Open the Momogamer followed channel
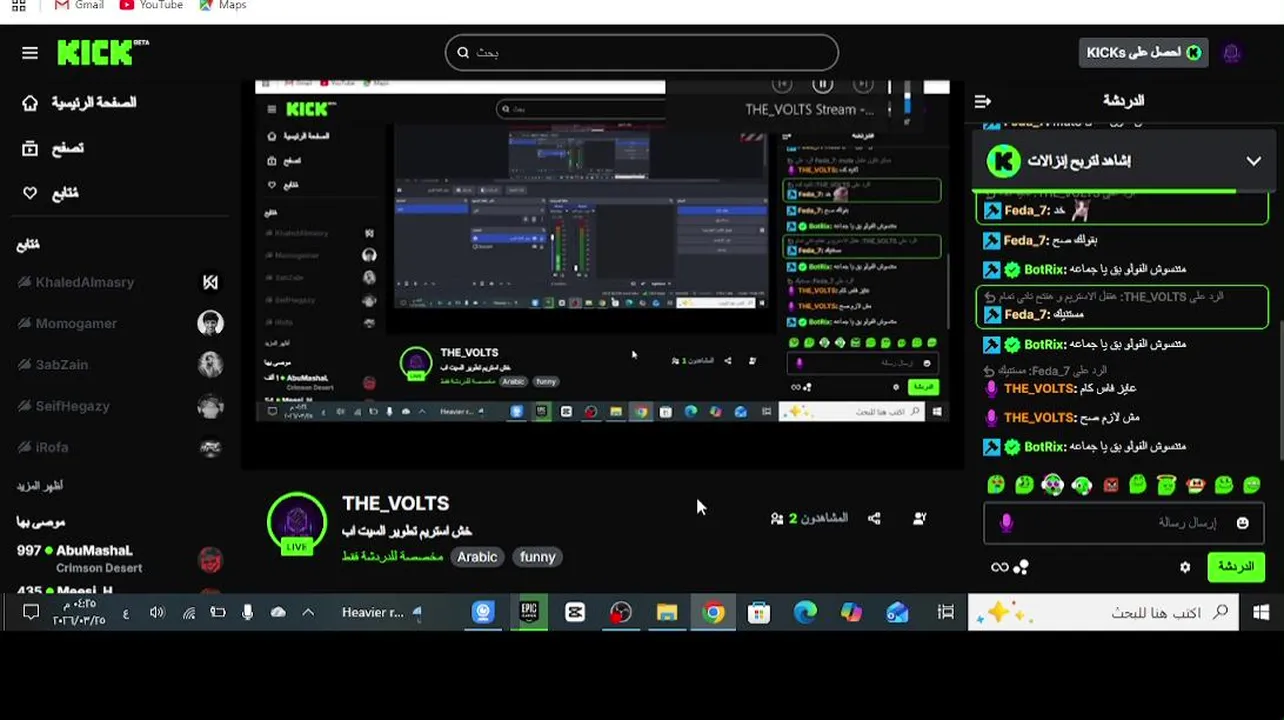The width and height of the screenshot is (1284, 720). [x=119, y=323]
